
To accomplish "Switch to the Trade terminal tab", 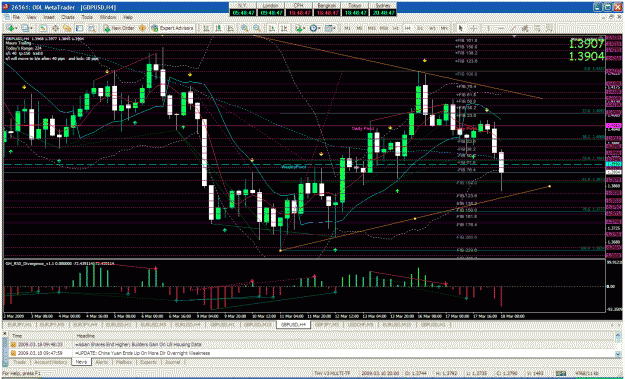I will [x=19, y=362].
